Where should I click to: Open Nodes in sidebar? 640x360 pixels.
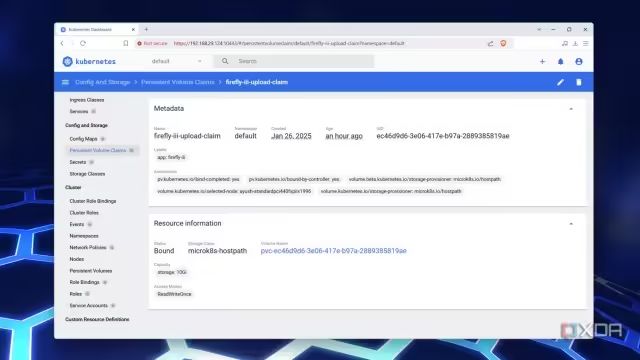(77, 259)
